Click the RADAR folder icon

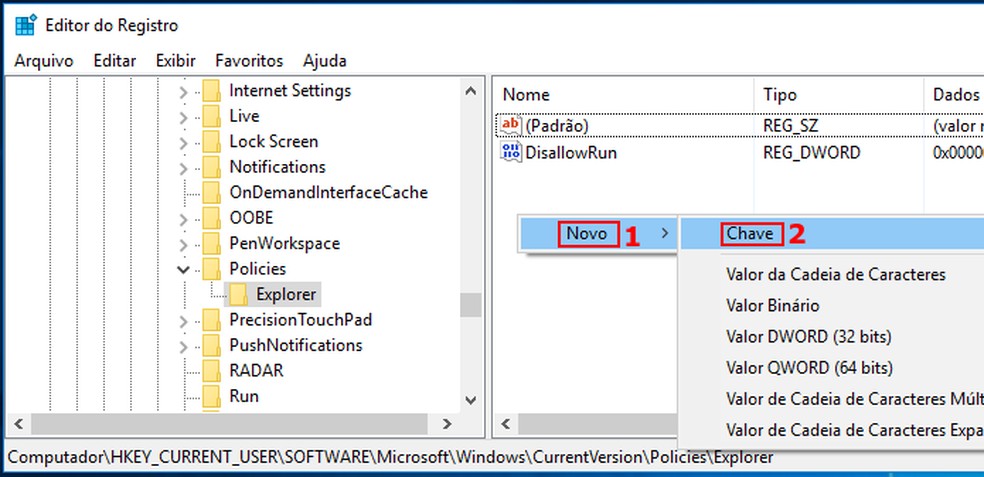pyautogui.click(x=211, y=371)
